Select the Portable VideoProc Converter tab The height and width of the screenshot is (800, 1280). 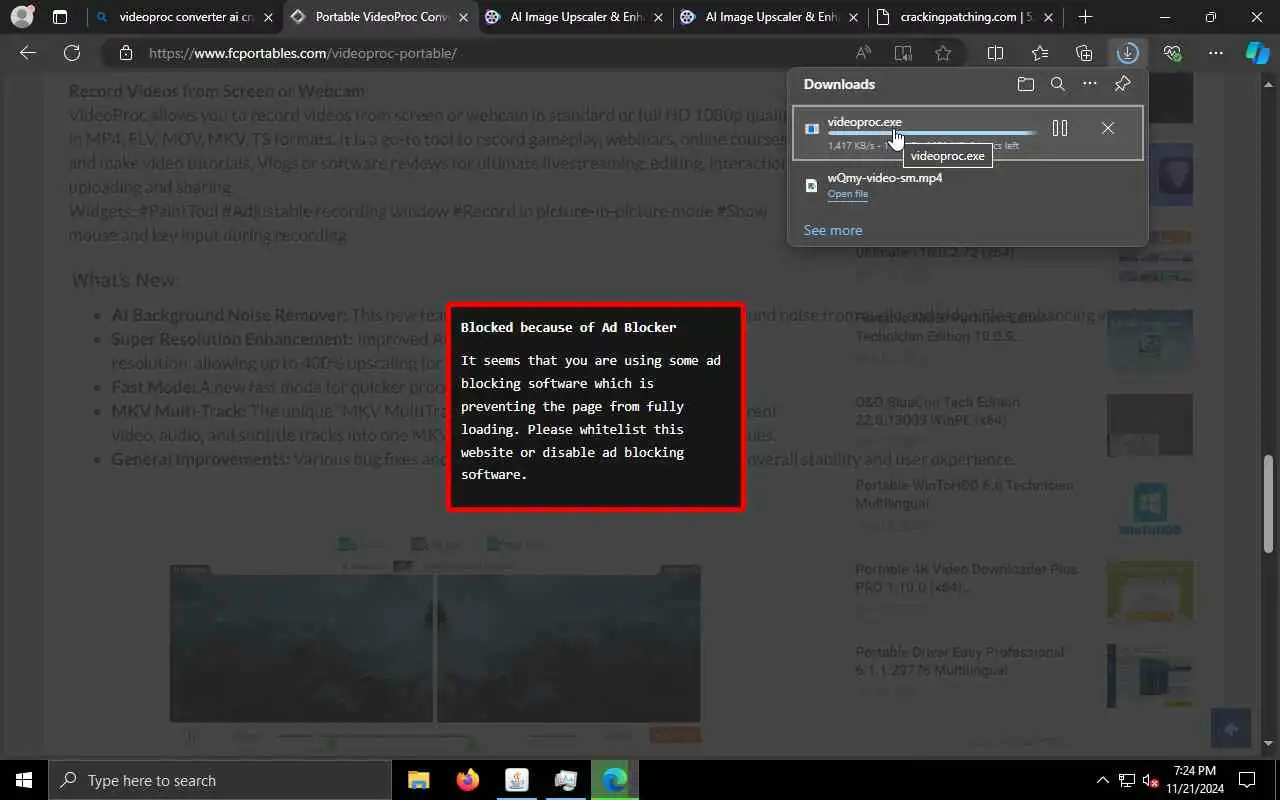[380, 17]
